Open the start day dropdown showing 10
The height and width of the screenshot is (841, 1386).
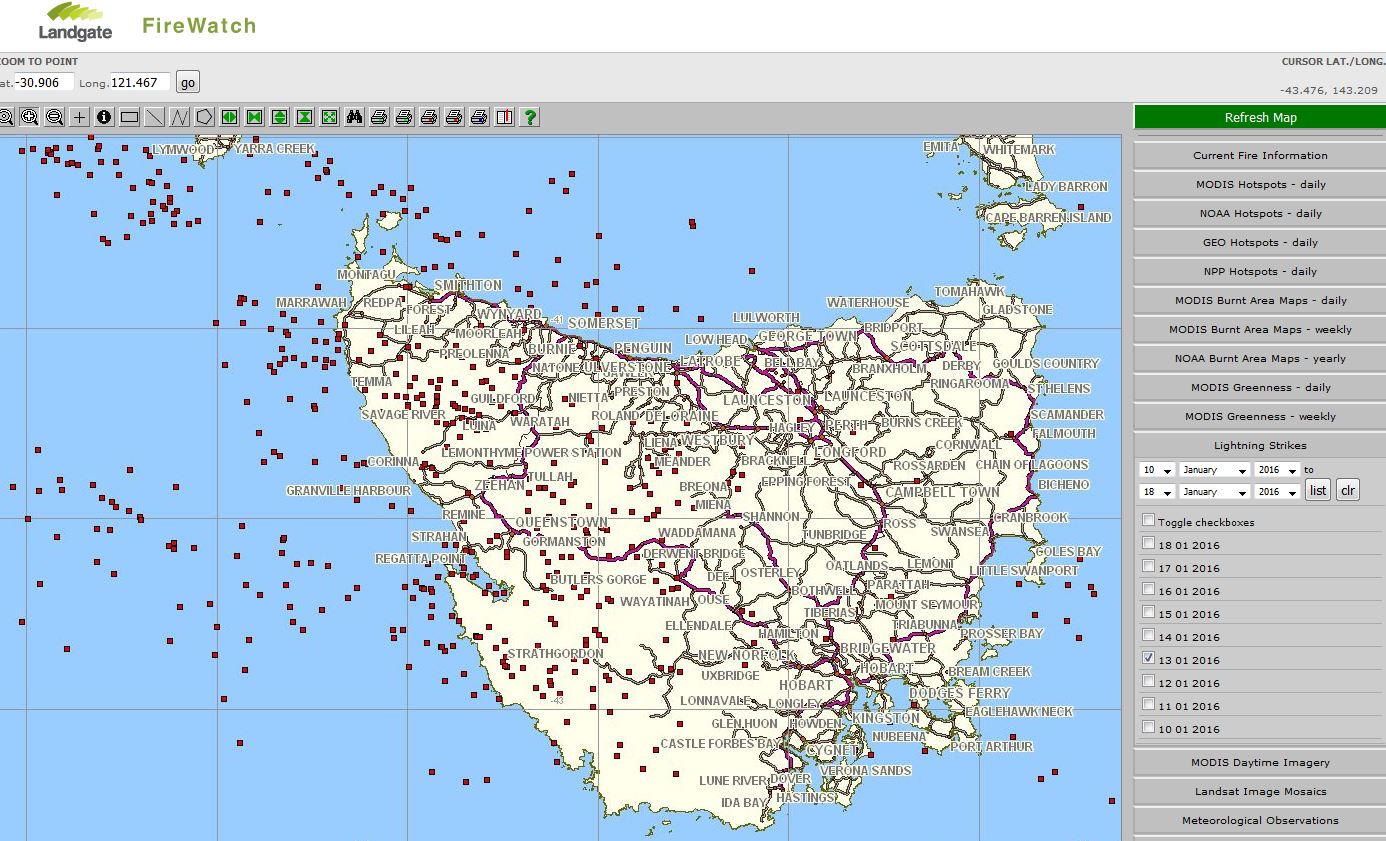[x=1156, y=470]
